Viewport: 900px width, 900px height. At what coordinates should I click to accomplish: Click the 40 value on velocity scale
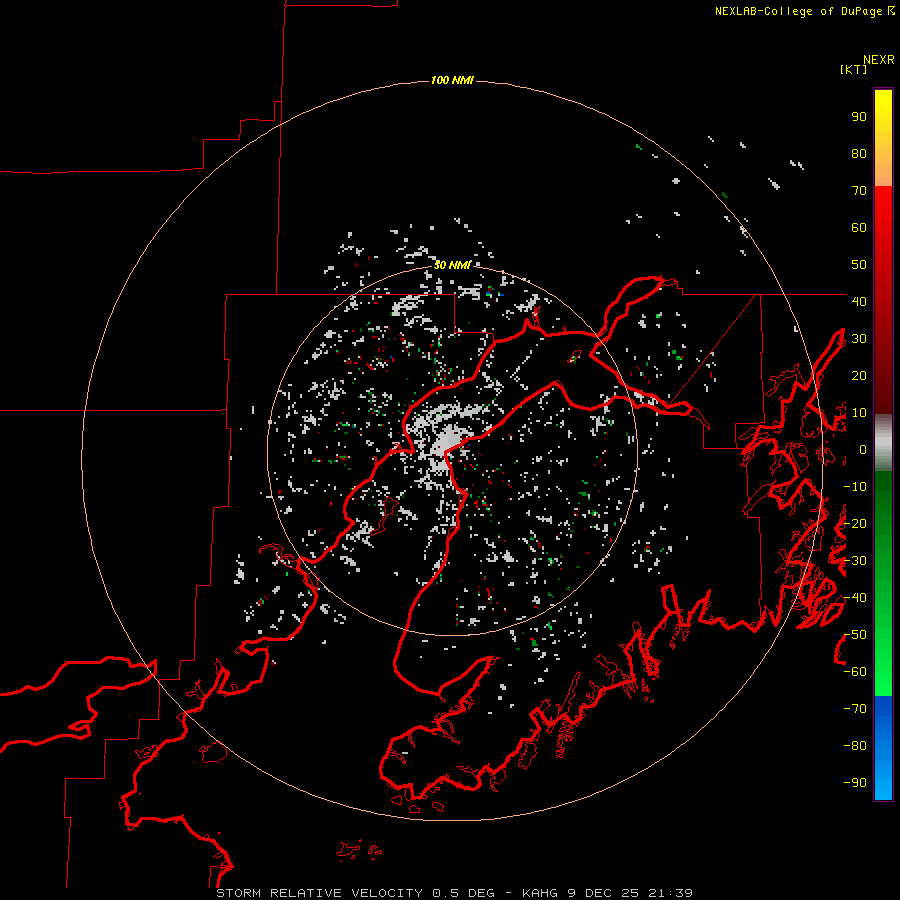(x=859, y=302)
